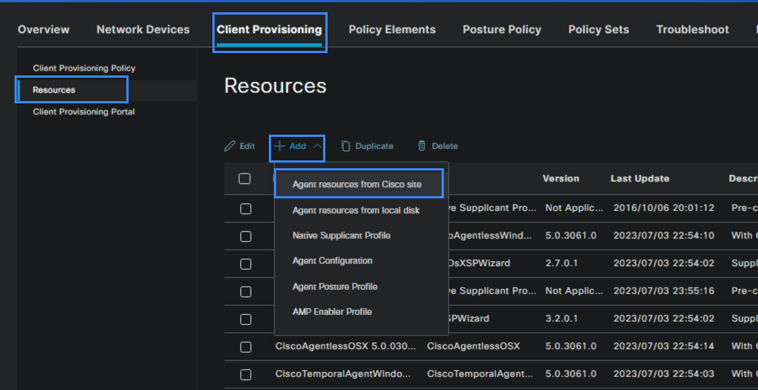Sort by the Version column header
Image resolution: width=758 pixels, height=390 pixels.
click(x=561, y=179)
